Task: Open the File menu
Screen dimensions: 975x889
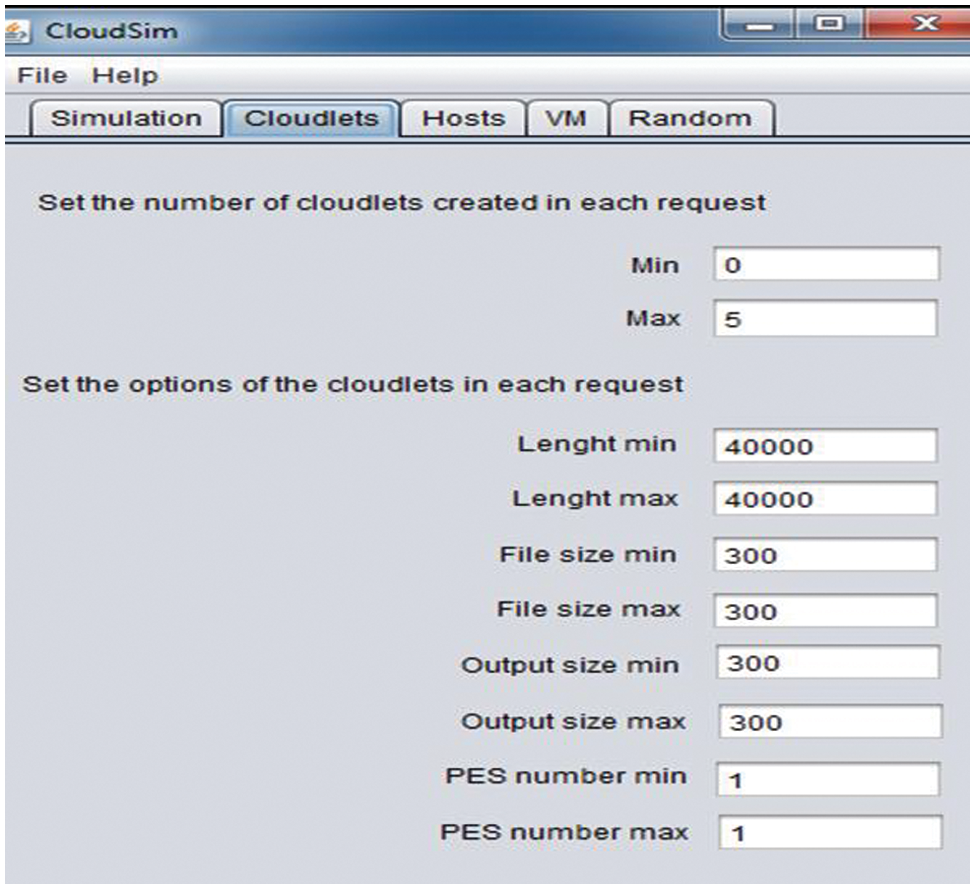Action: [x=42, y=76]
